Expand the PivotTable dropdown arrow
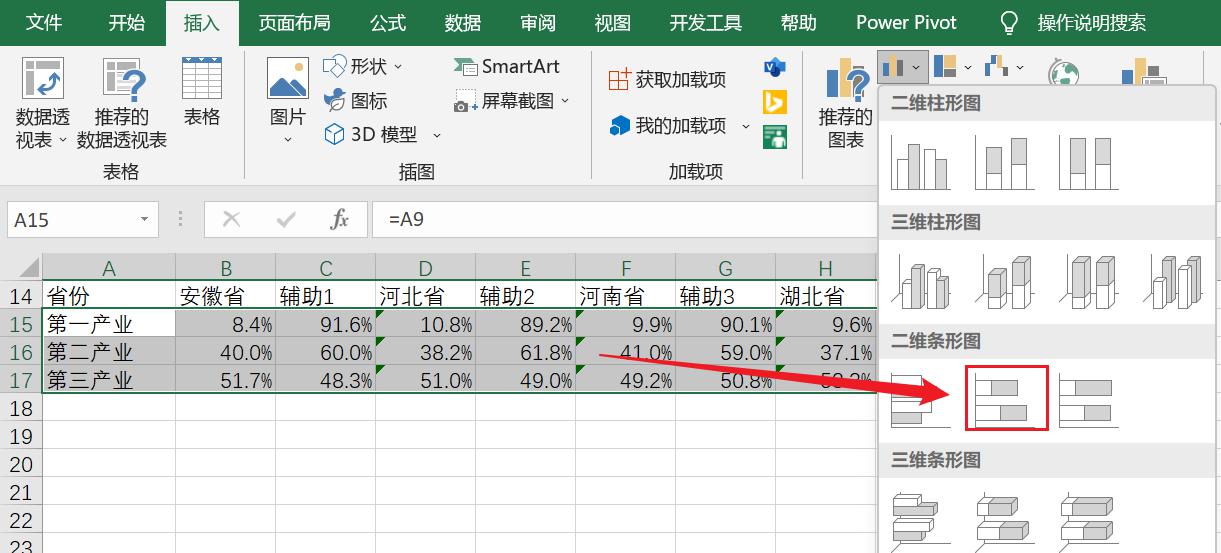 click(63, 141)
